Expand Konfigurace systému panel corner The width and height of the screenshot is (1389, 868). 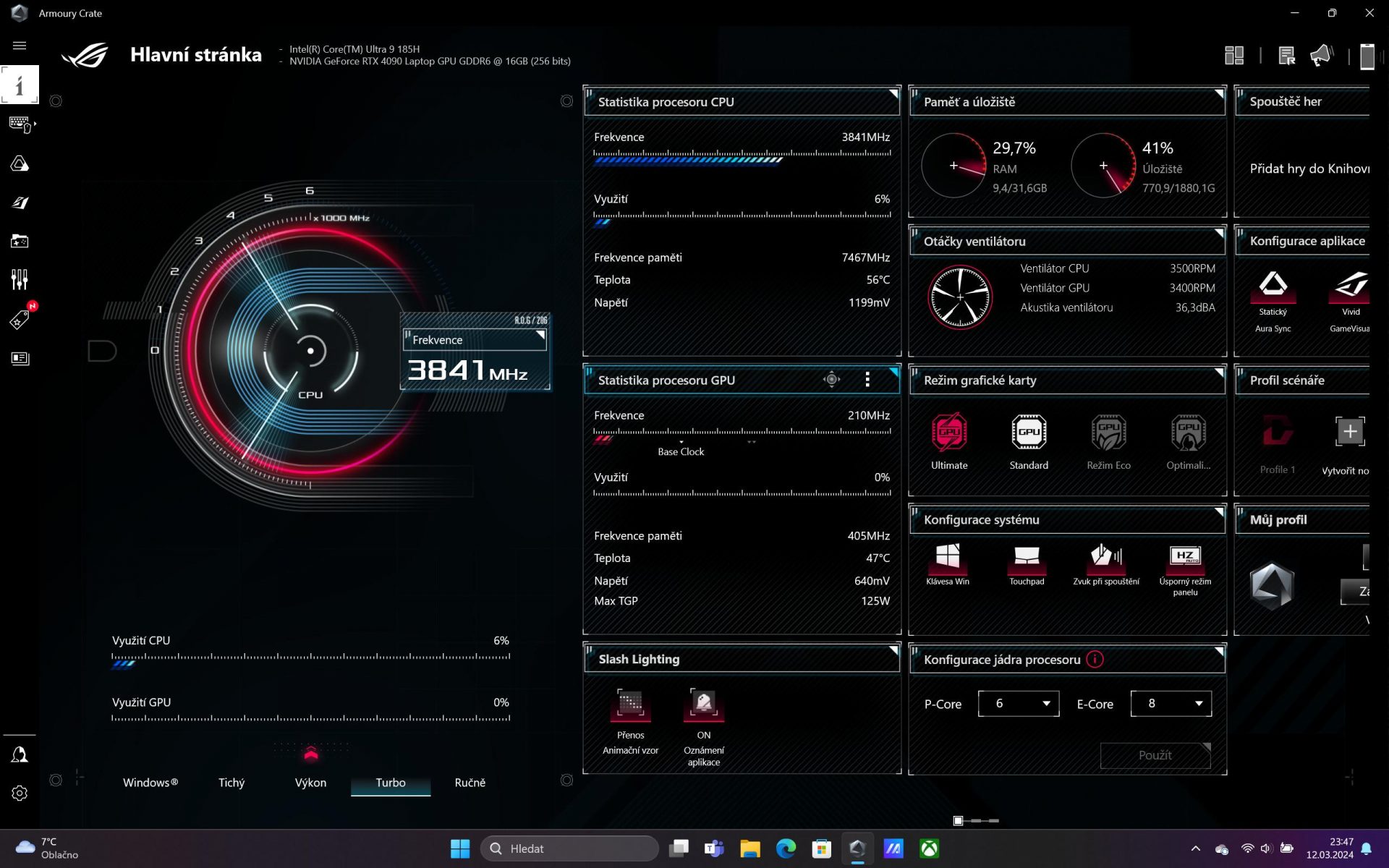click(x=1219, y=512)
